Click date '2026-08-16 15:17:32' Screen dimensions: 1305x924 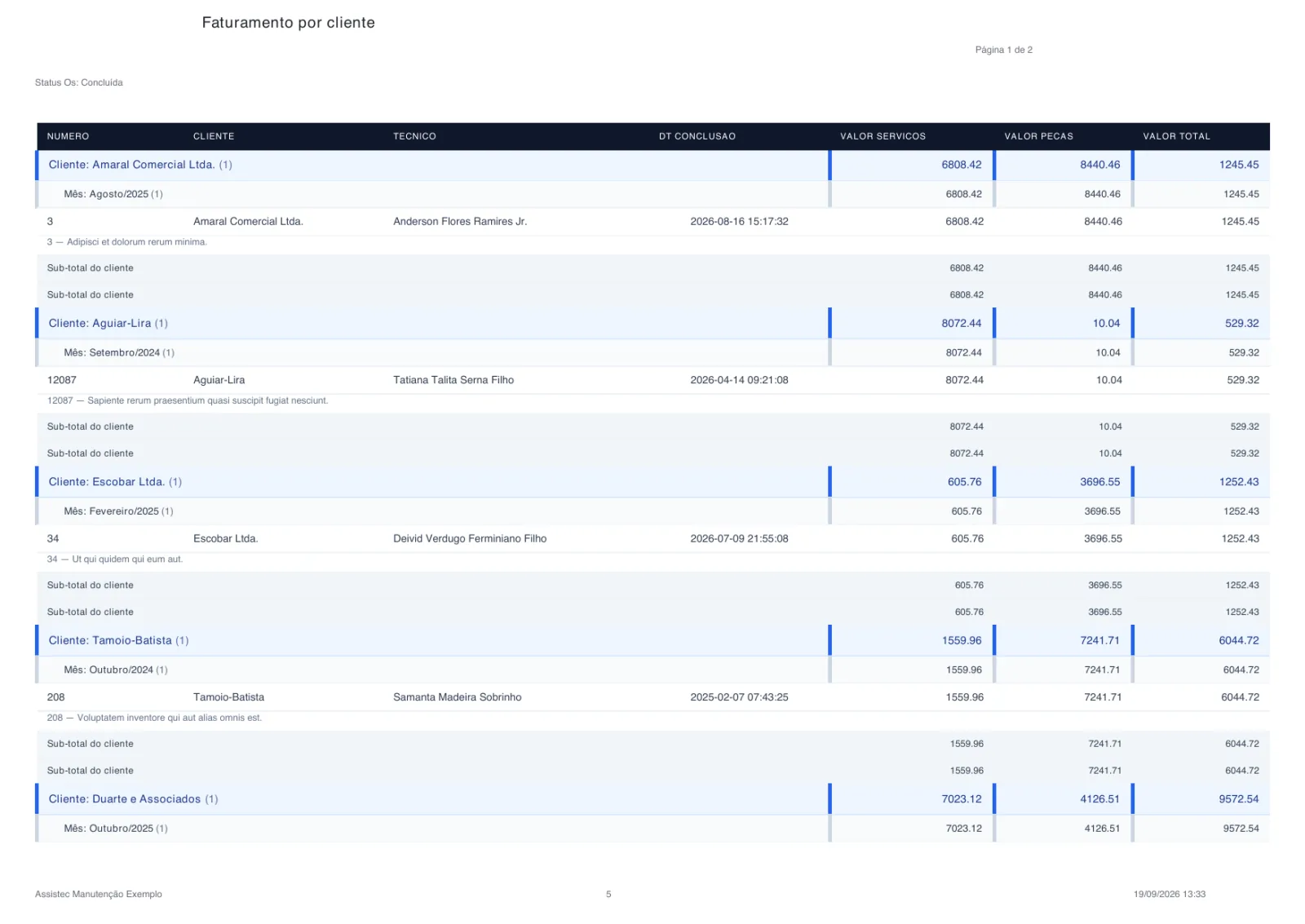click(x=739, y=221)
